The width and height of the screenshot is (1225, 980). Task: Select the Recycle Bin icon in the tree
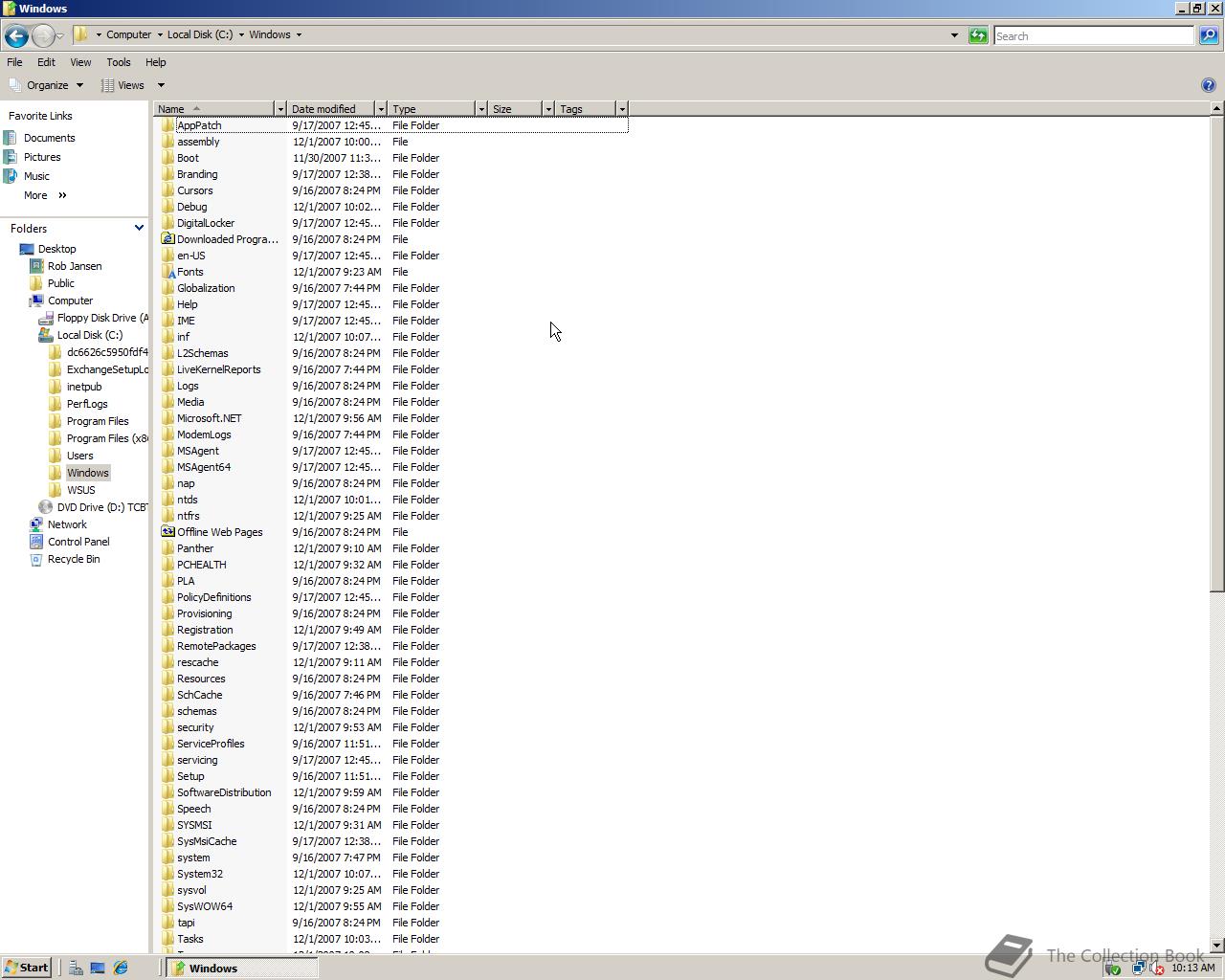(36, 559)
